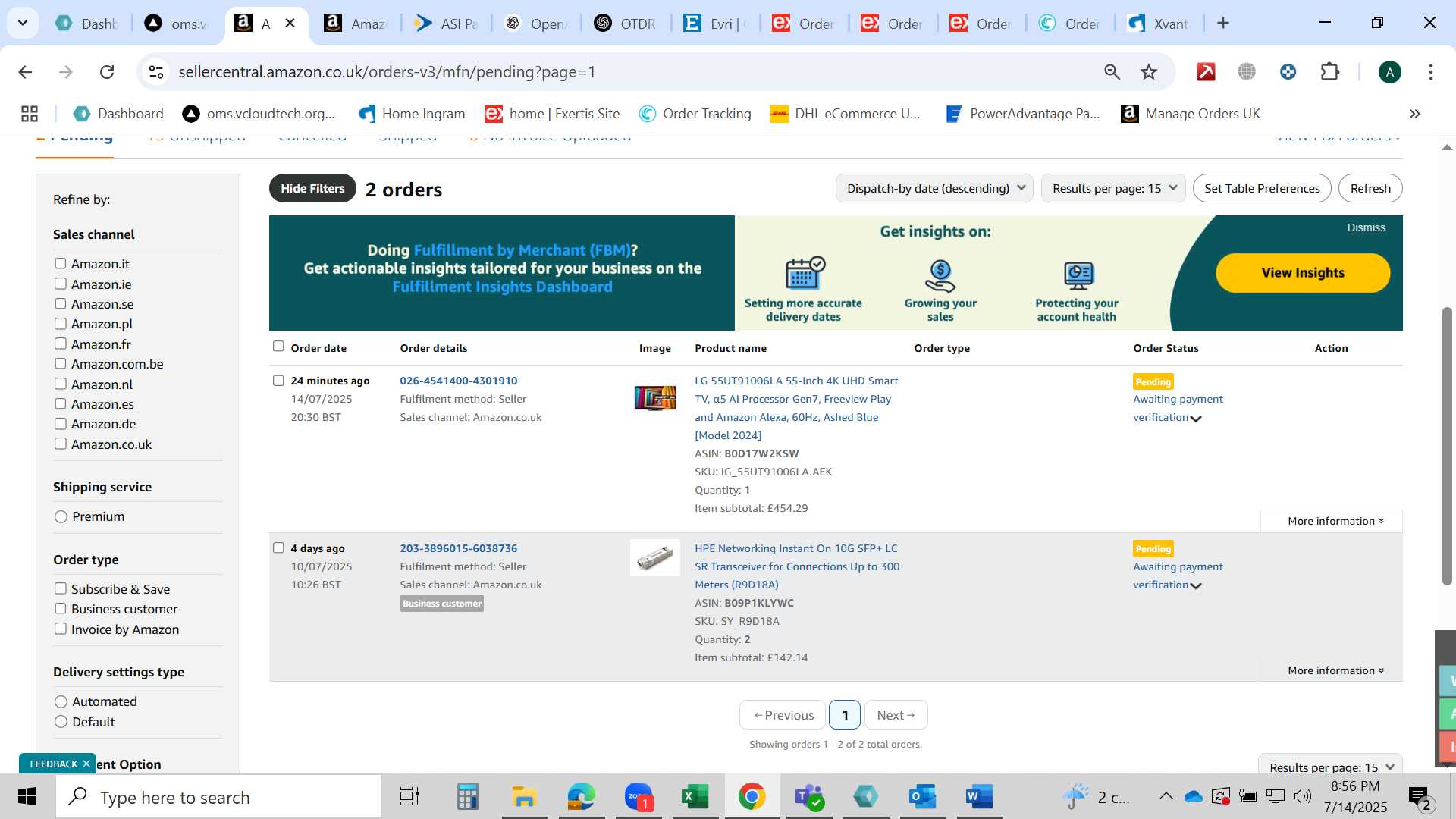Check the Business customer order type
The width and height of the screenshot is (1456, 819).
[61, 608]
